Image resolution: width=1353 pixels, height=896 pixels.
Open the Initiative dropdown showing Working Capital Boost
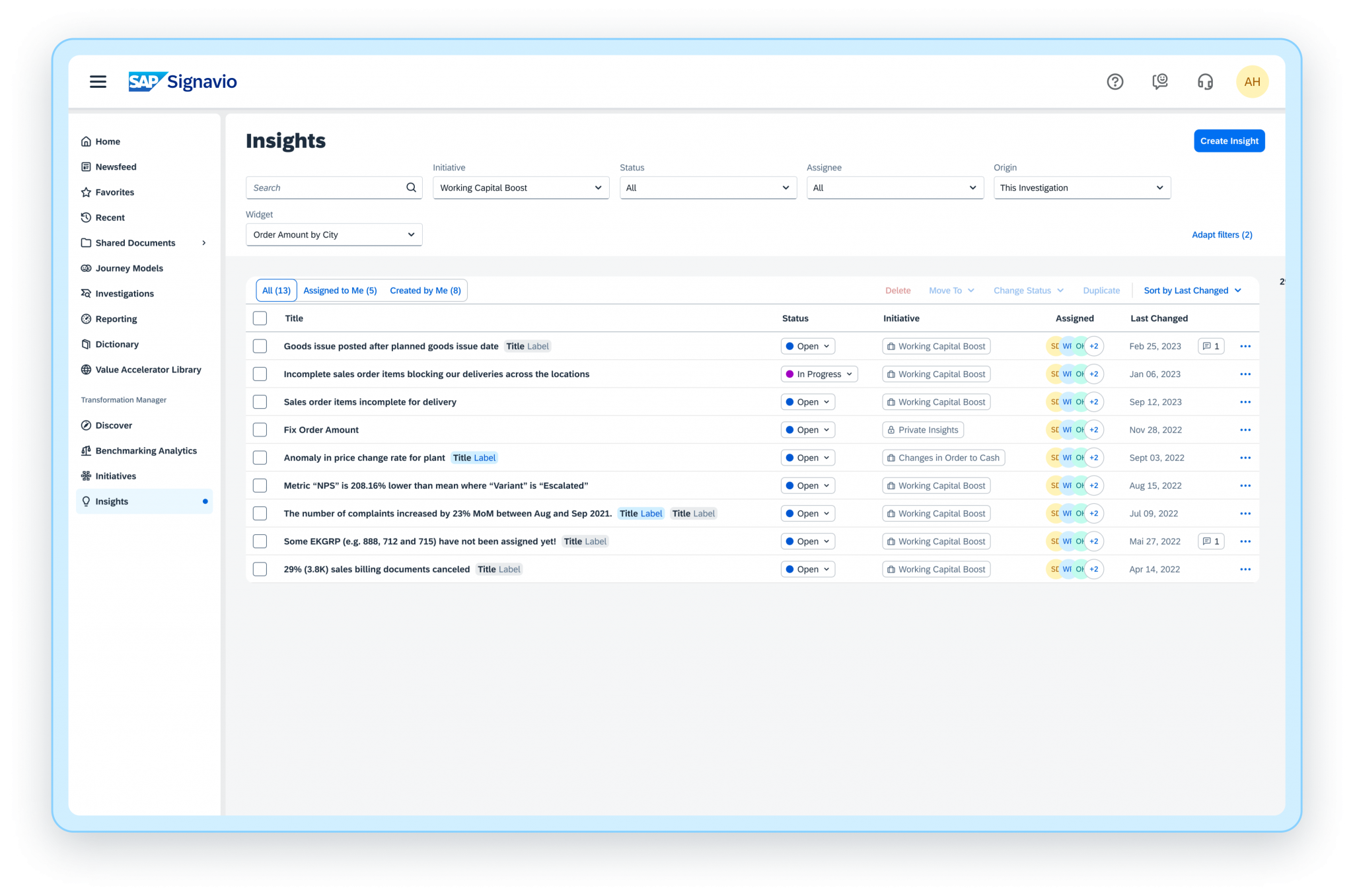(521, 188)
